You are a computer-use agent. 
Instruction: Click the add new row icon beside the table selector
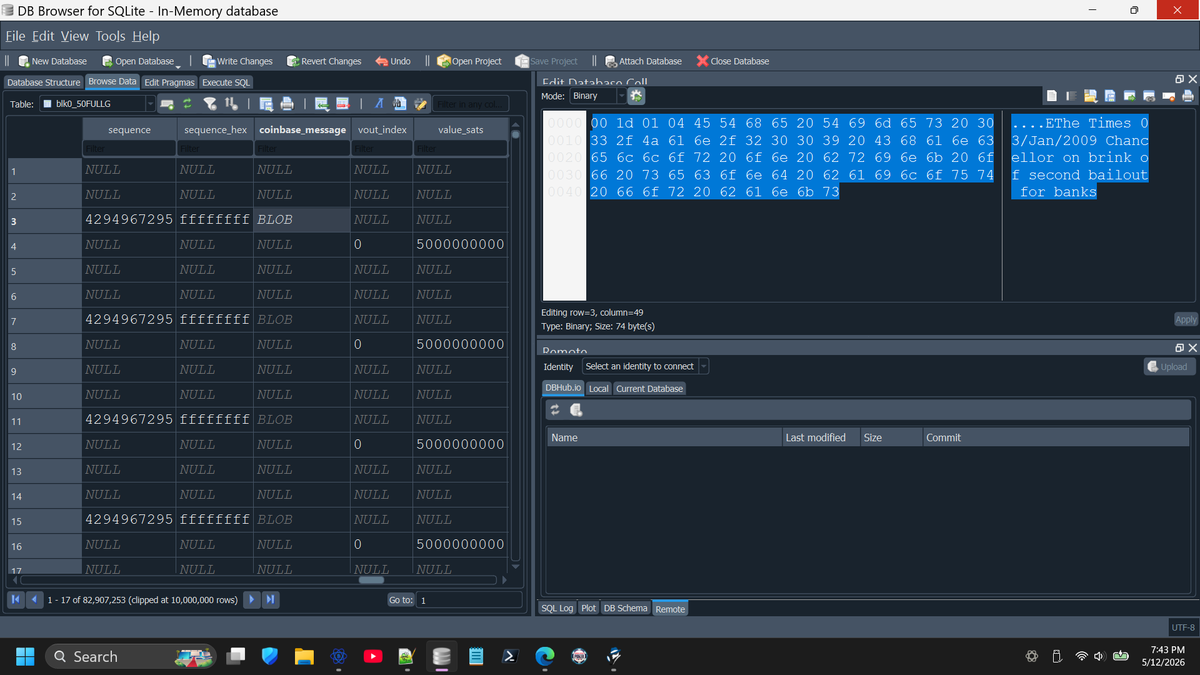[167, 104]
